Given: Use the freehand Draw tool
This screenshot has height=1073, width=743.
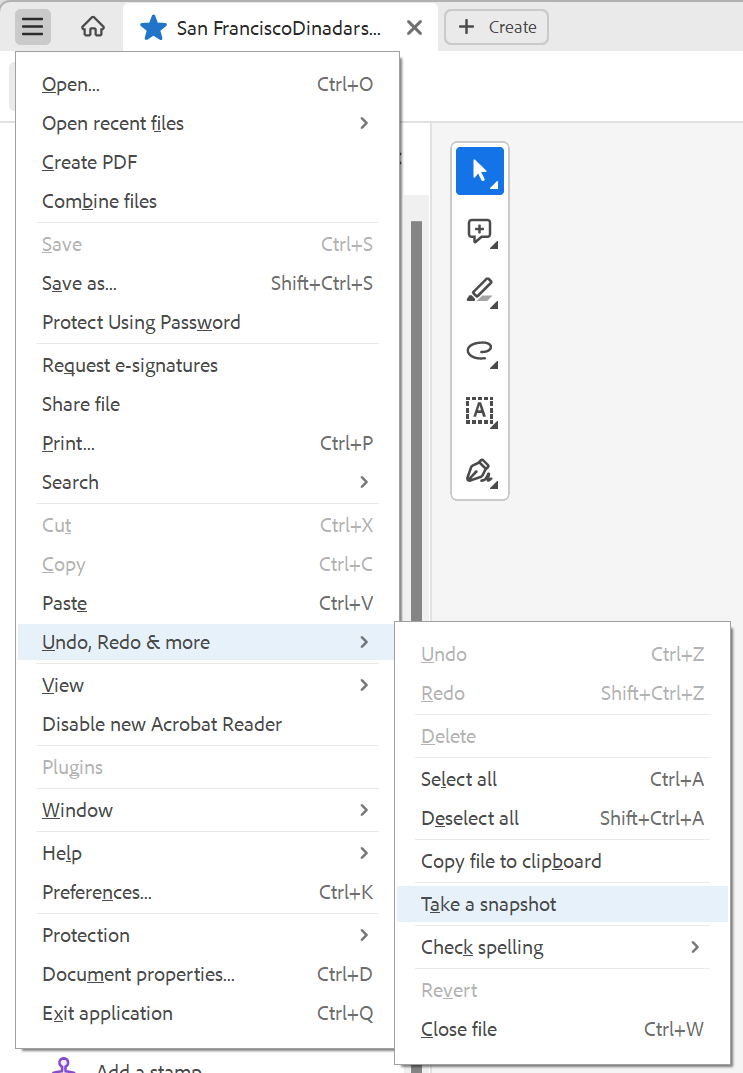Looking at the screenshot, I should (x=479, y=351).
